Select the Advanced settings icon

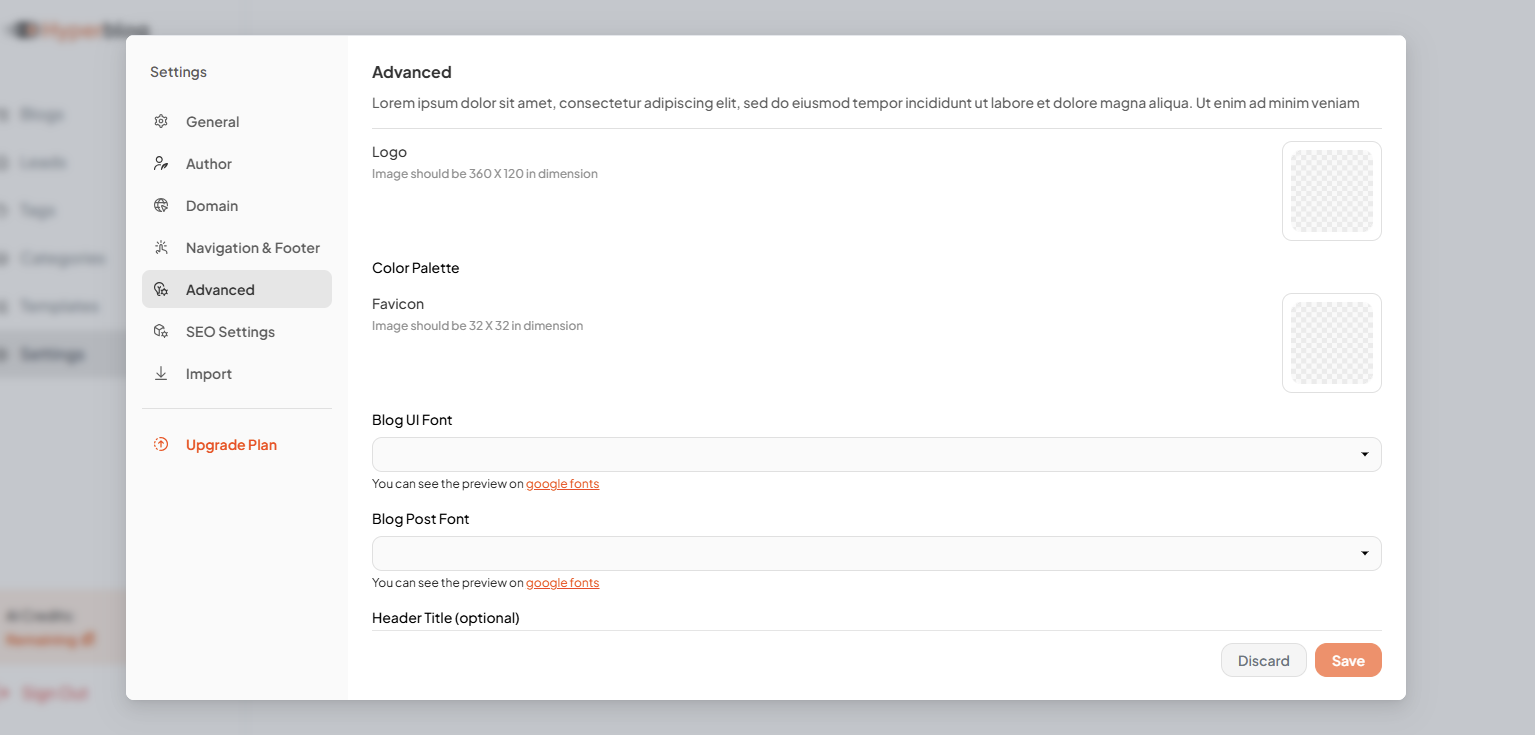coord(161,289)
